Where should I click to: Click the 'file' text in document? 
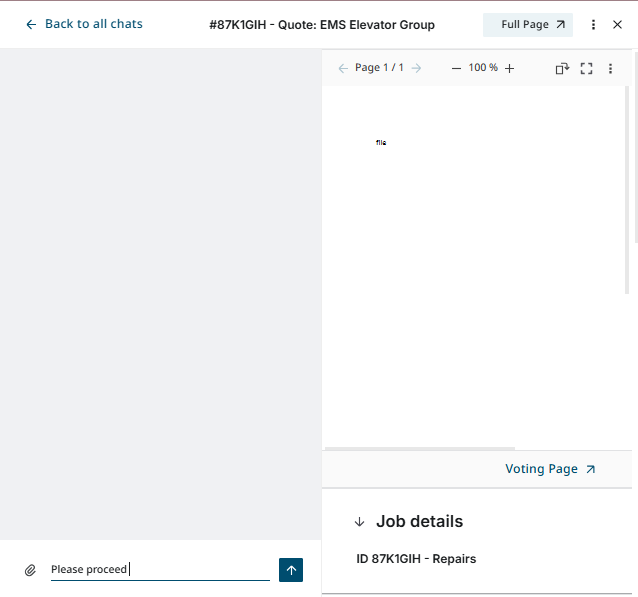pyautogui.click(x=381, y=143)
